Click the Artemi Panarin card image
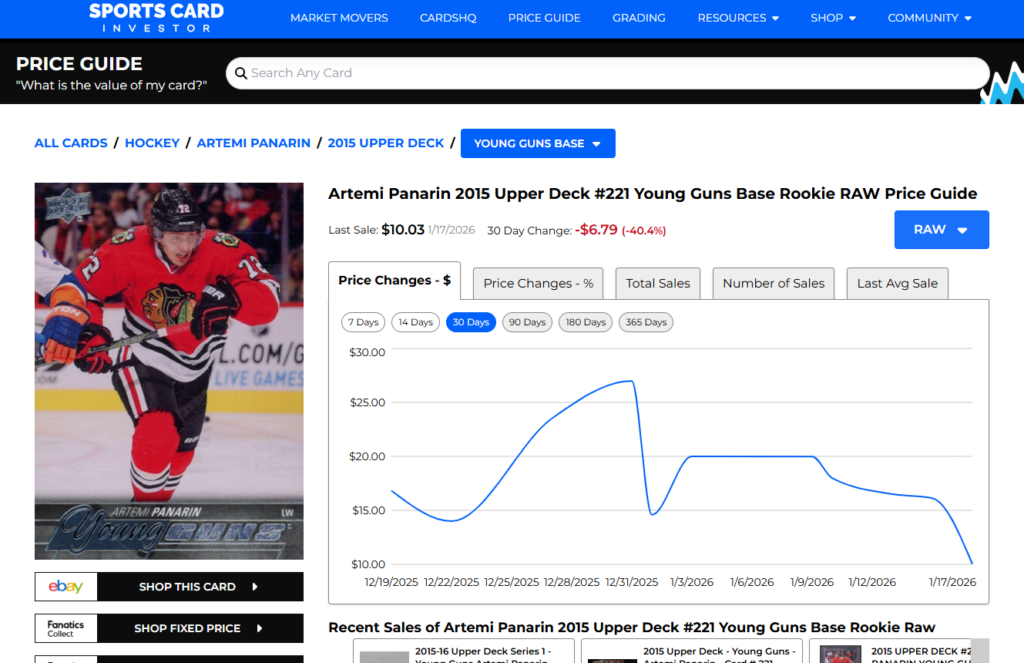The image size is (1024, 663). (169, 371)
